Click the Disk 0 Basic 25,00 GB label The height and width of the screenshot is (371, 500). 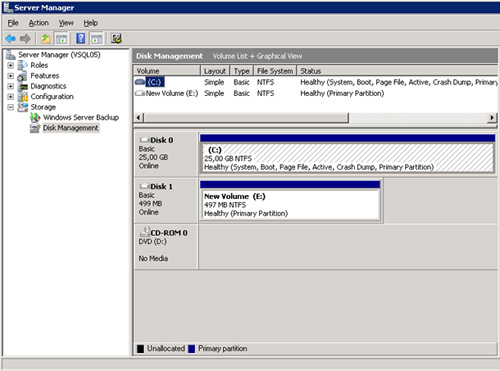(166, 153)
